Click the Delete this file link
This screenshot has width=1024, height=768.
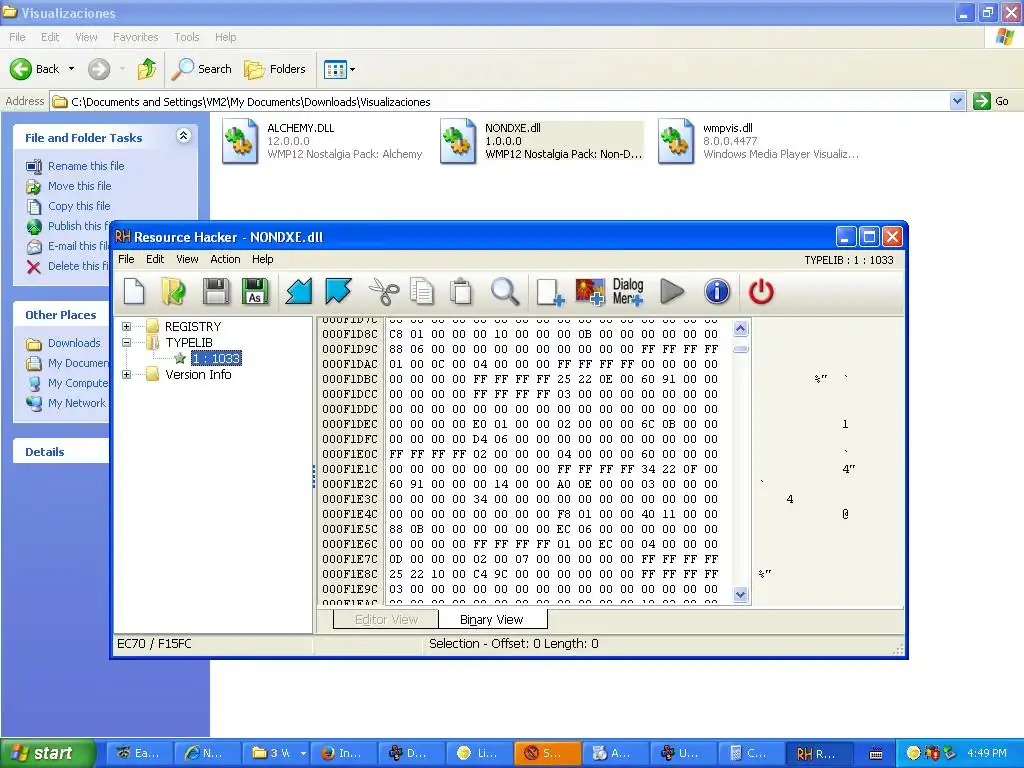click(x=78, y=266)
